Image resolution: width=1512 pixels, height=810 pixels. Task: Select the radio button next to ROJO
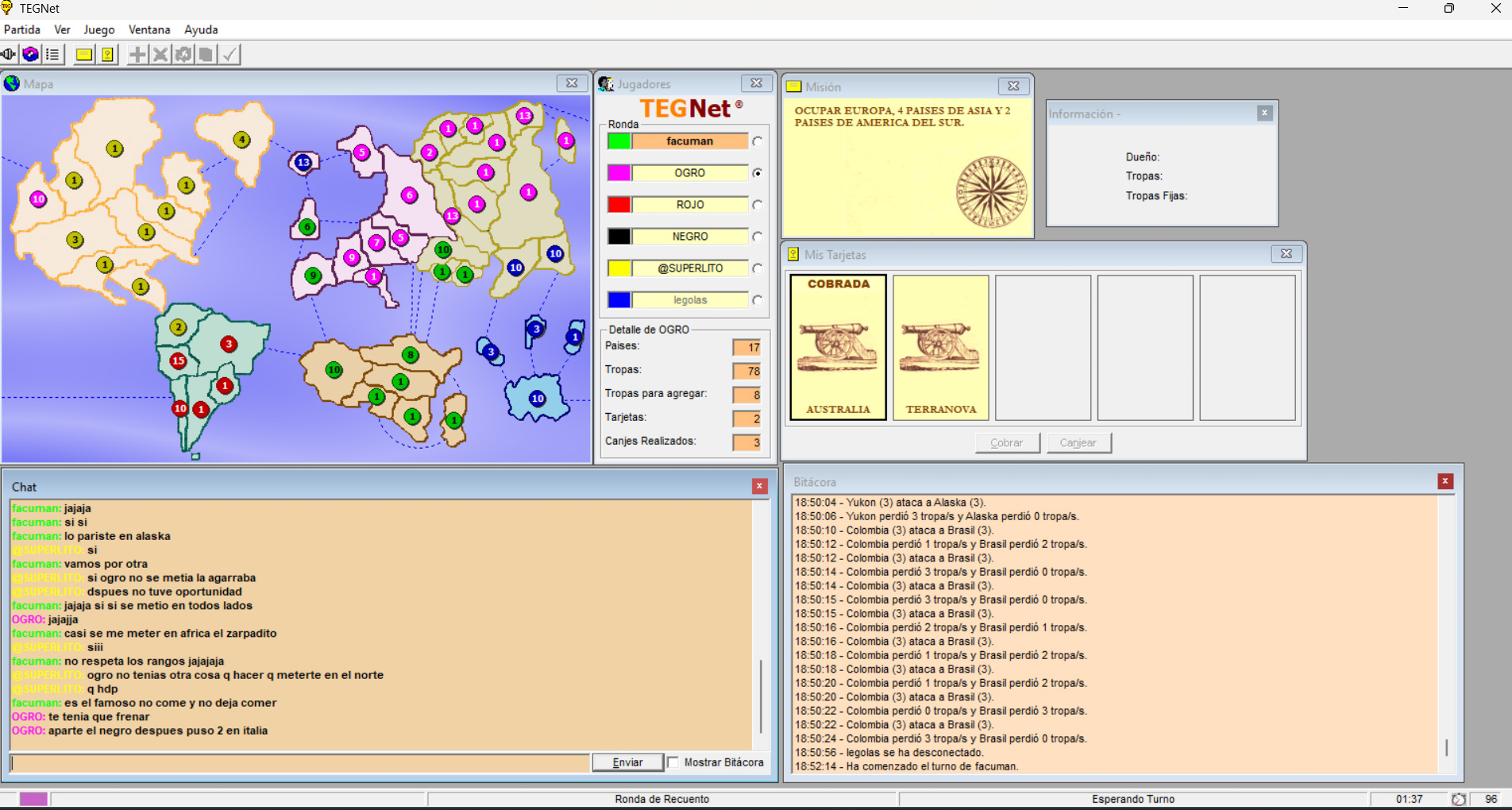tap(758, 205)
